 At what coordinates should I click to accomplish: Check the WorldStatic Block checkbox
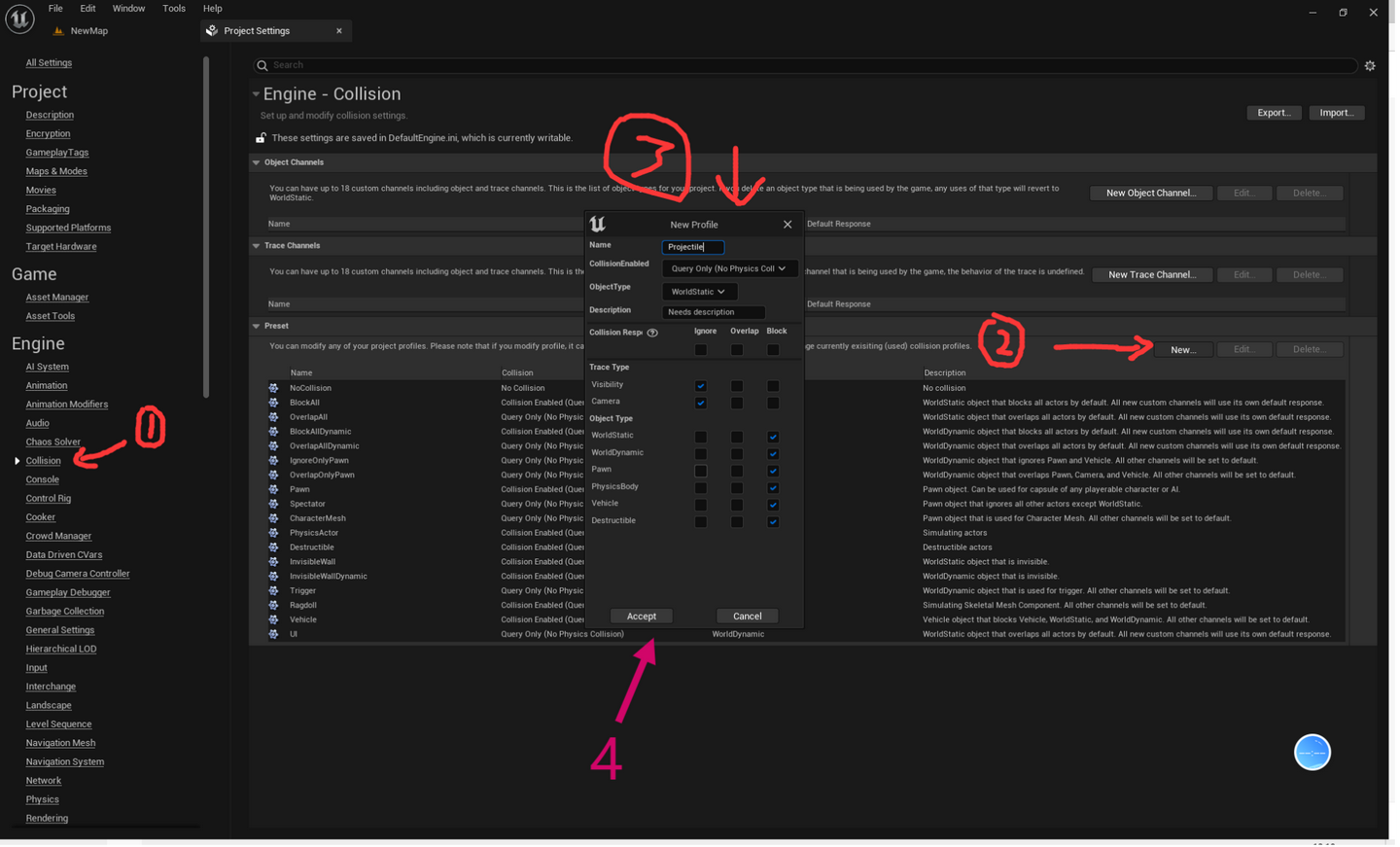tap(773, 437)
